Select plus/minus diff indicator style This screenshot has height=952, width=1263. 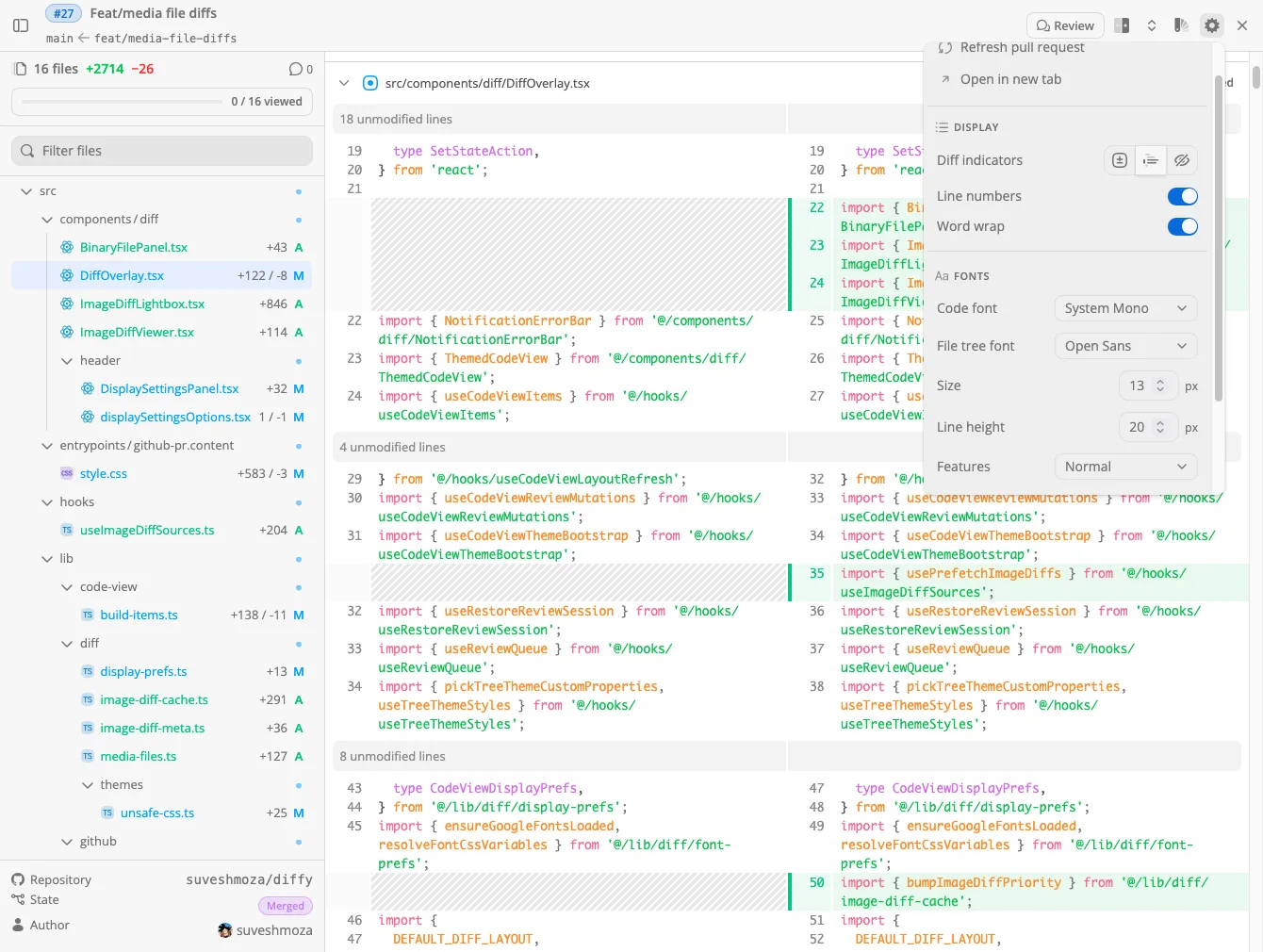(1120, 160)
